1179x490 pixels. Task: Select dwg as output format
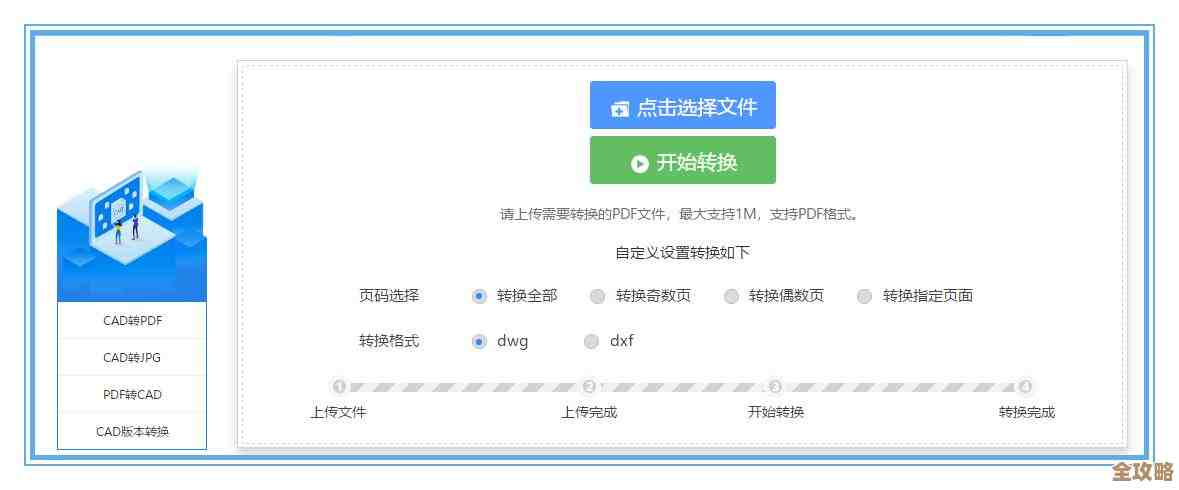479,342
